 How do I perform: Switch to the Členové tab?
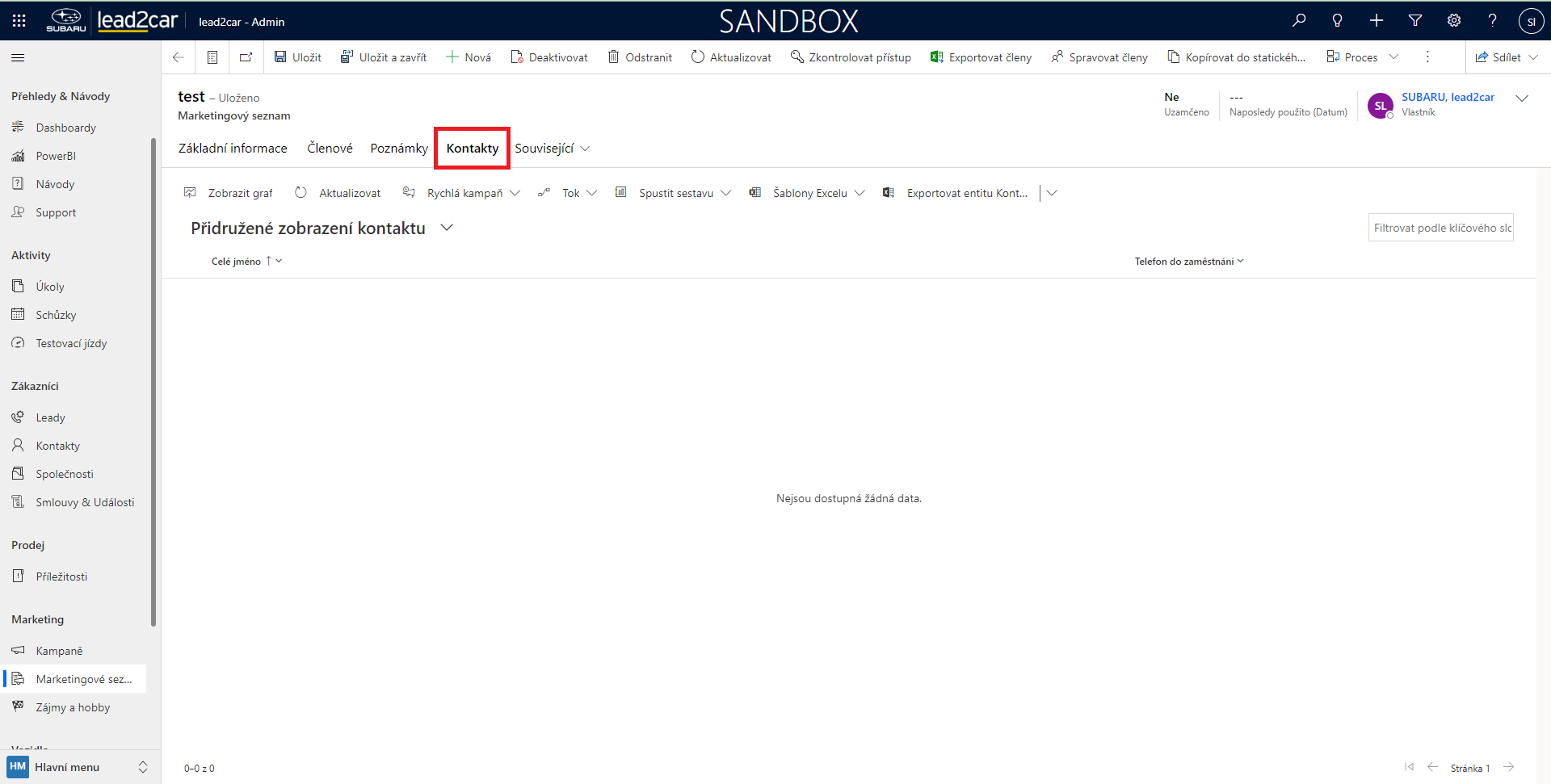tap(330, 149)
